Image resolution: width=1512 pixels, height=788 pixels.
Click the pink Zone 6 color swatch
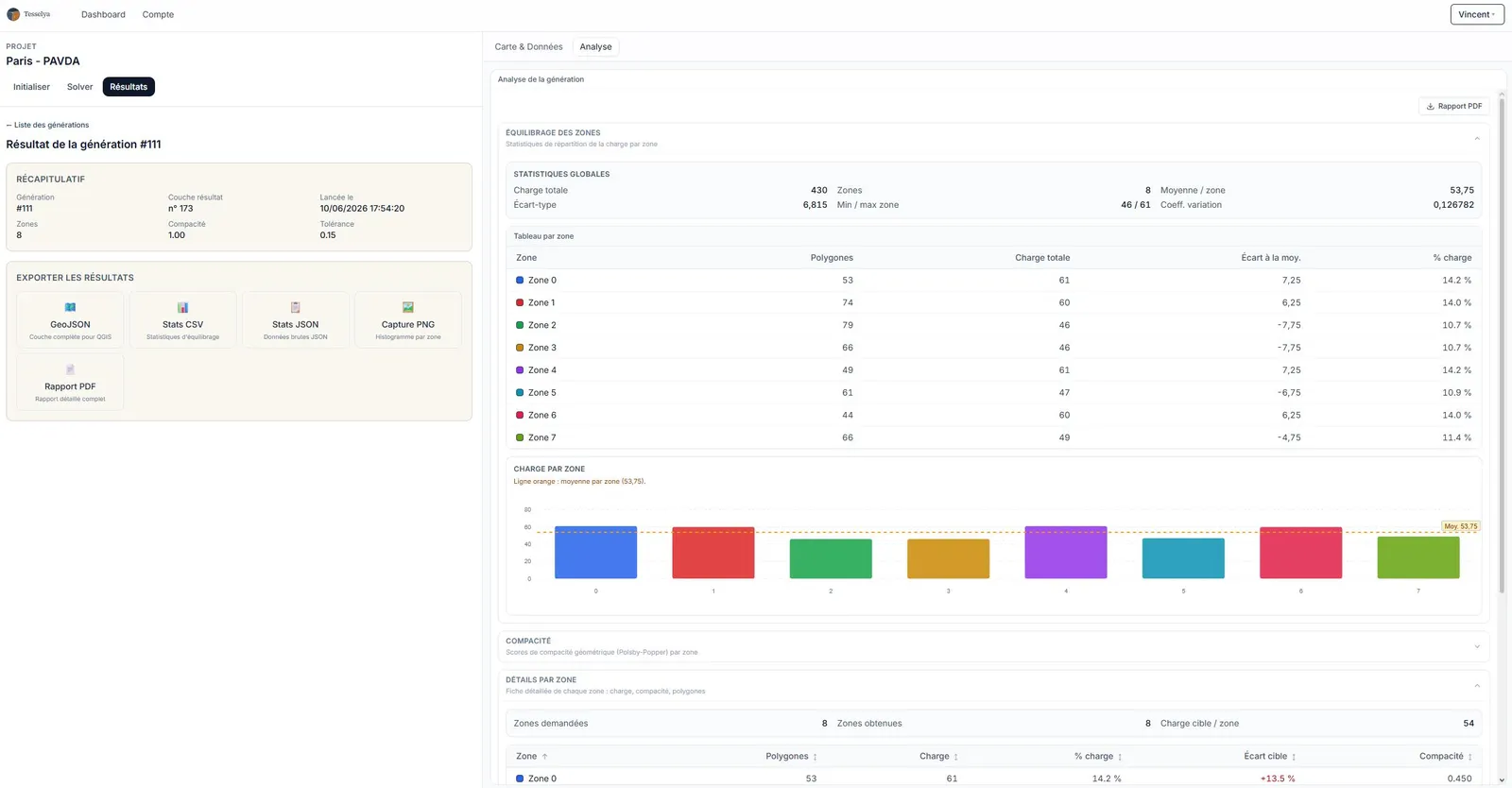520,416
